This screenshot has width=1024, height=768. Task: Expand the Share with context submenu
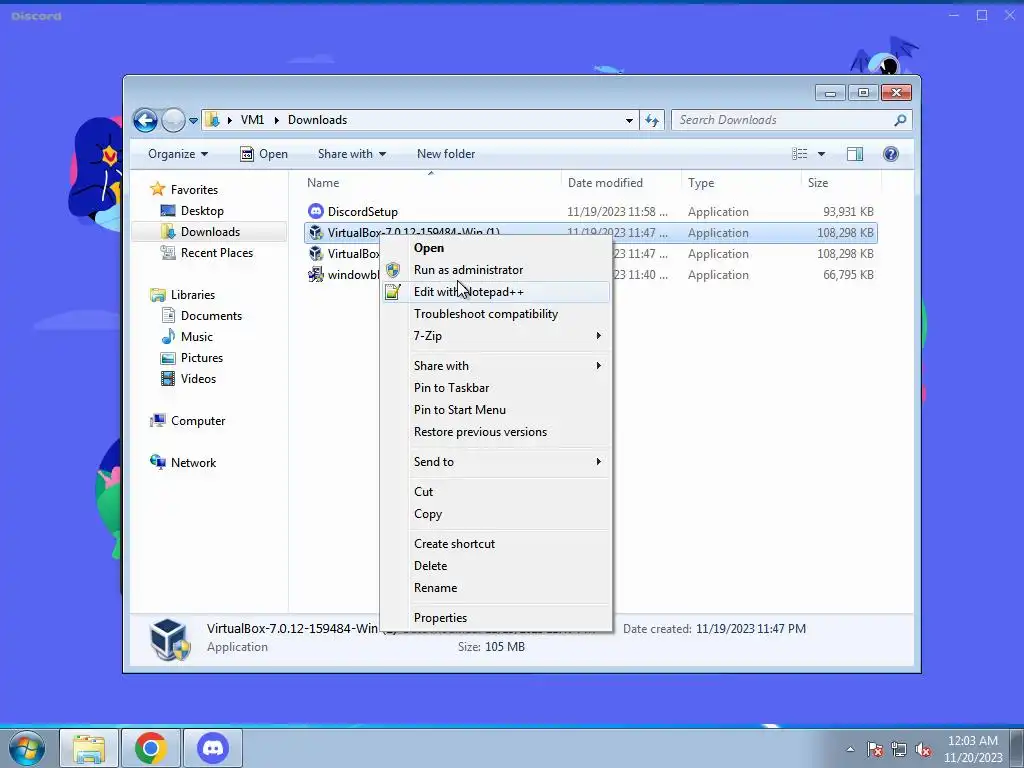click(496, 366)
